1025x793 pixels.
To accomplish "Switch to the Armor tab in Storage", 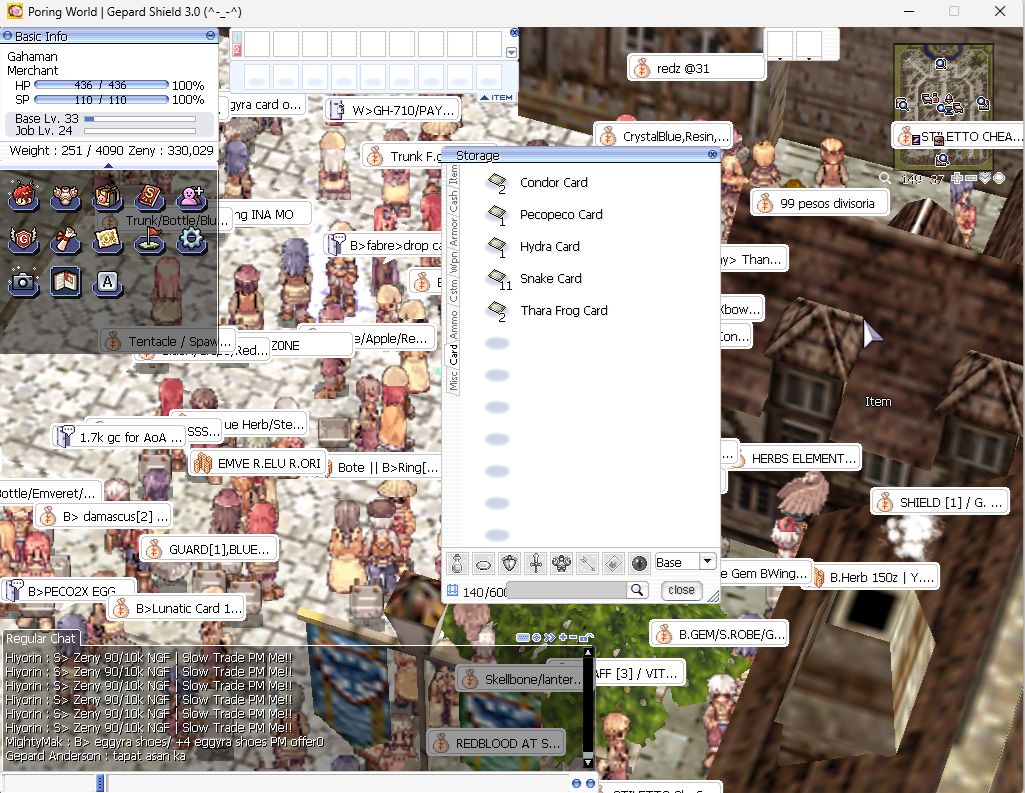I will coord(453,233).
